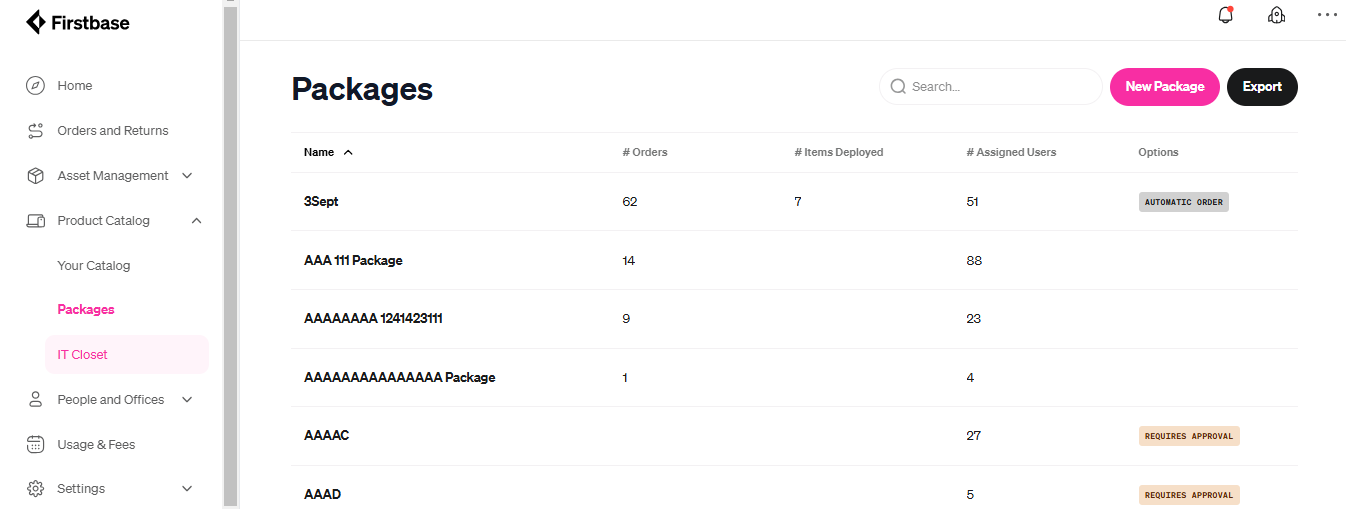The width and height of the screenshot is (1346, 509).
Task: Click the Asset Management box icon
Action: click(36, 176)
